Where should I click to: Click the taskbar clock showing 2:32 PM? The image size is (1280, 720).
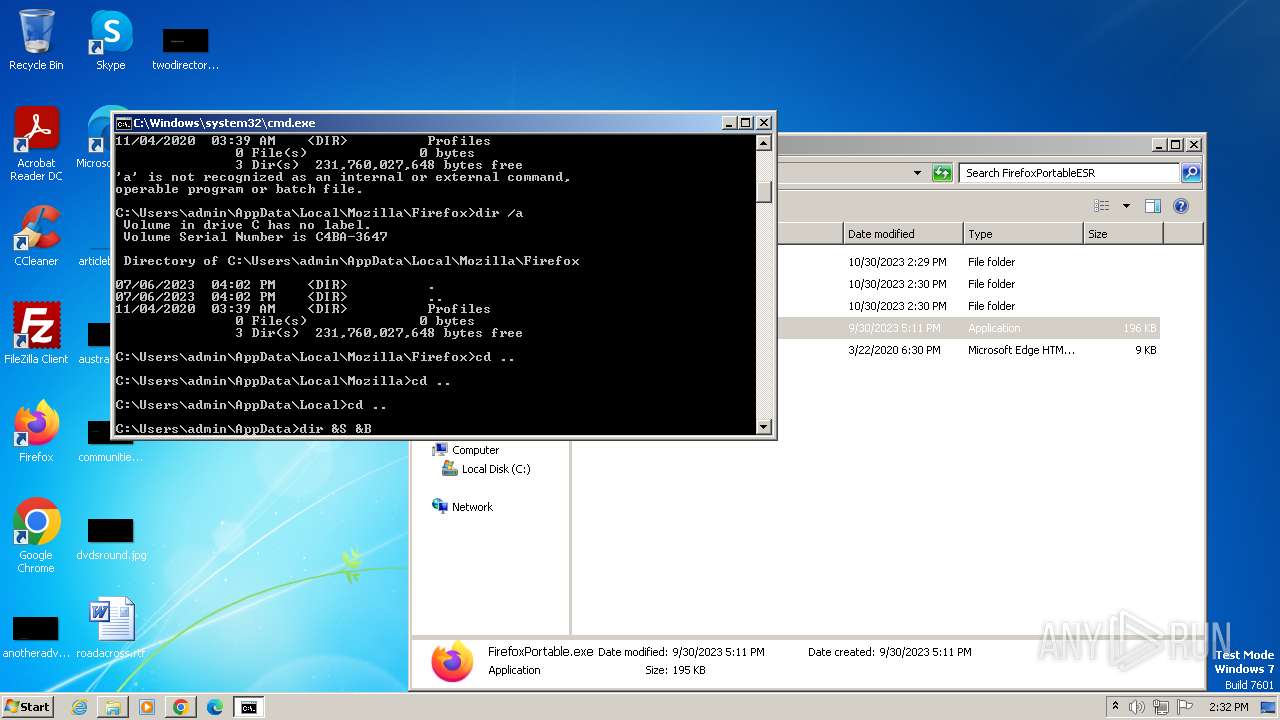pos(1228,707)
